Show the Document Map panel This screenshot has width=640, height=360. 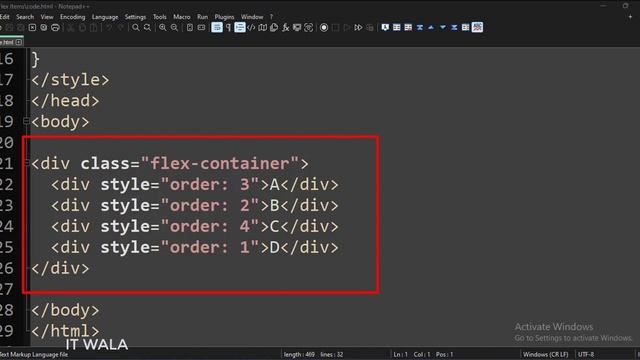pyautogui.click(x=262, y=27)
